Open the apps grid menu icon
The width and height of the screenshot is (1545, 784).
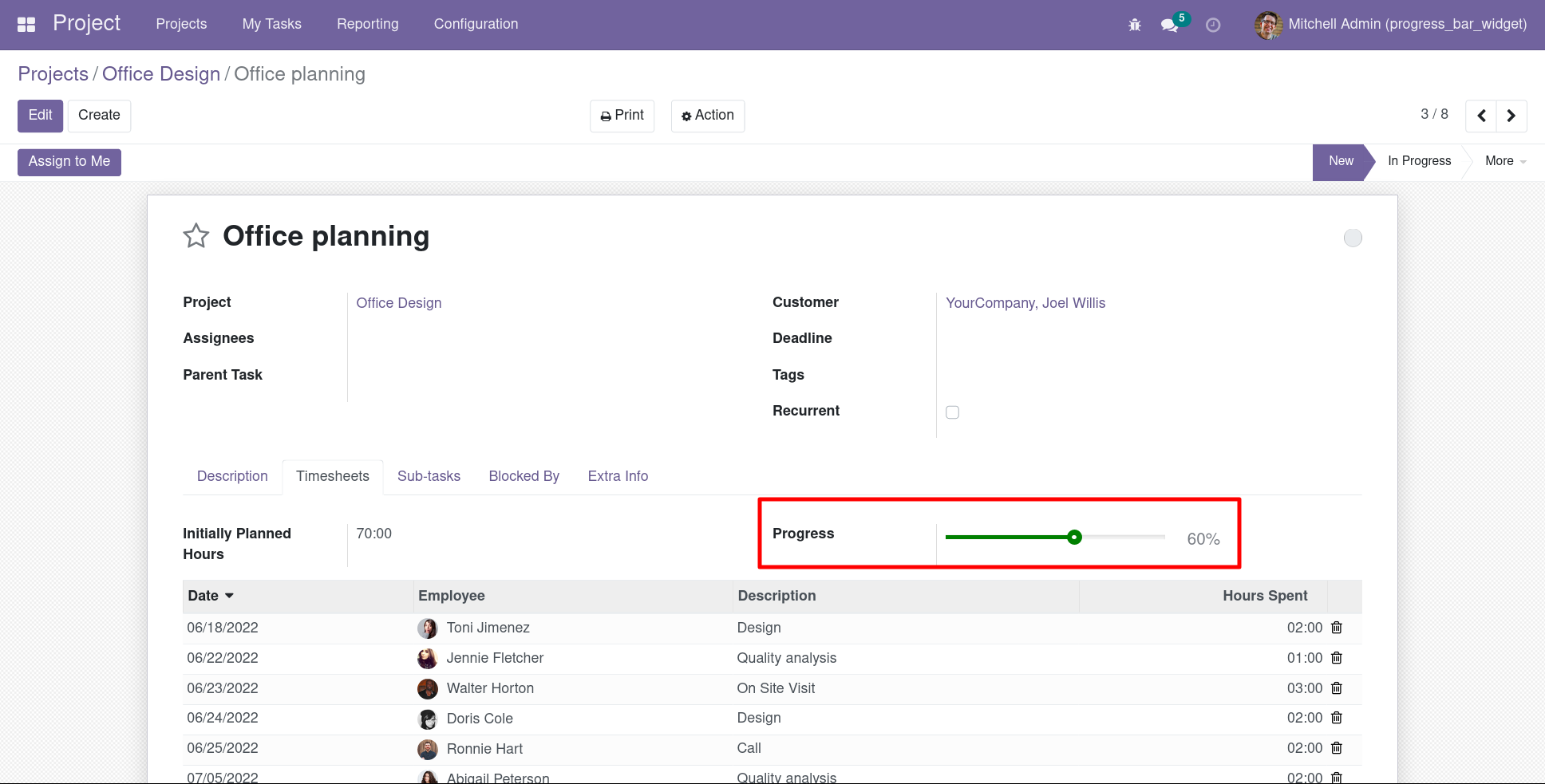coord(26,25)
